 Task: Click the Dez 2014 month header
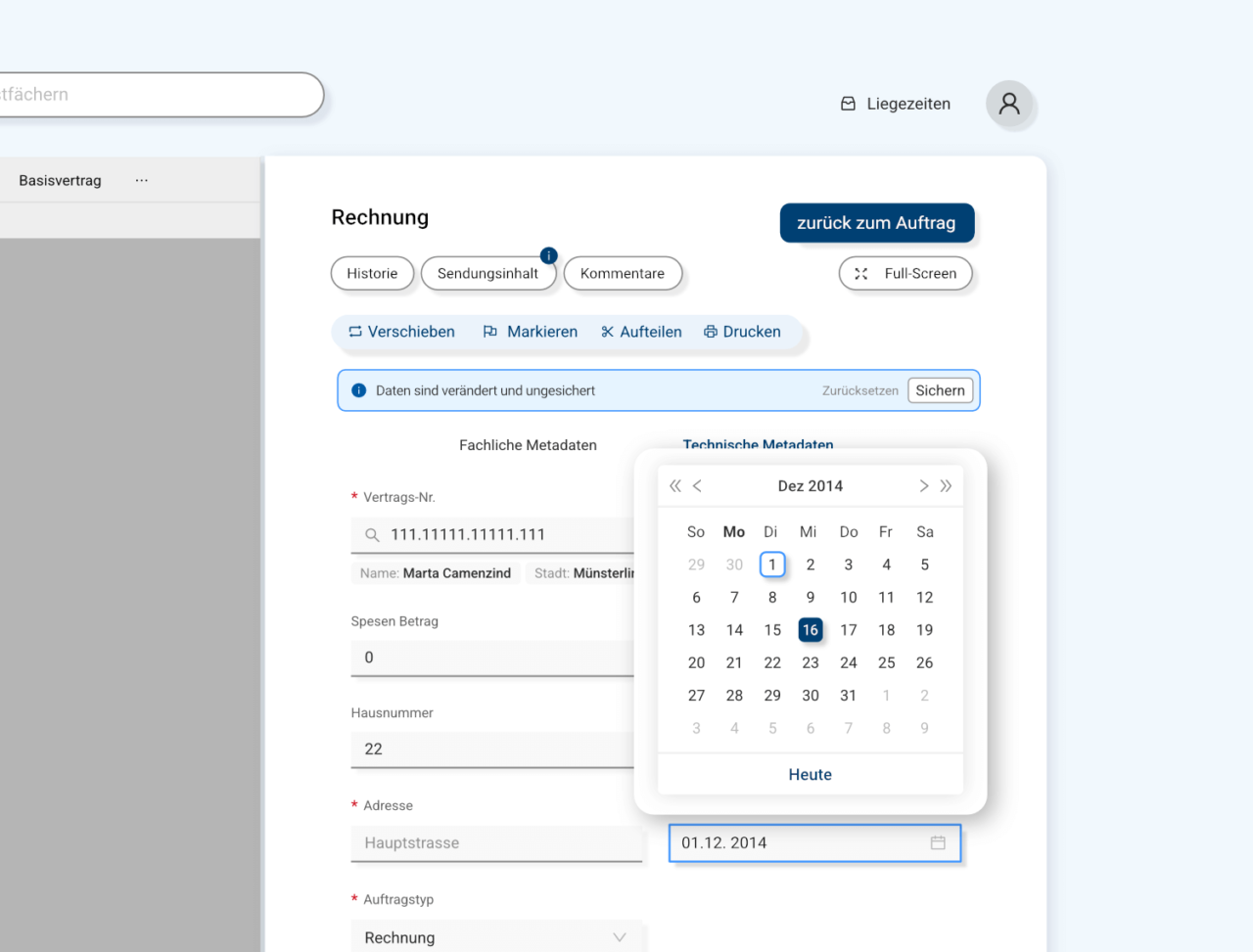coord(811,486)
